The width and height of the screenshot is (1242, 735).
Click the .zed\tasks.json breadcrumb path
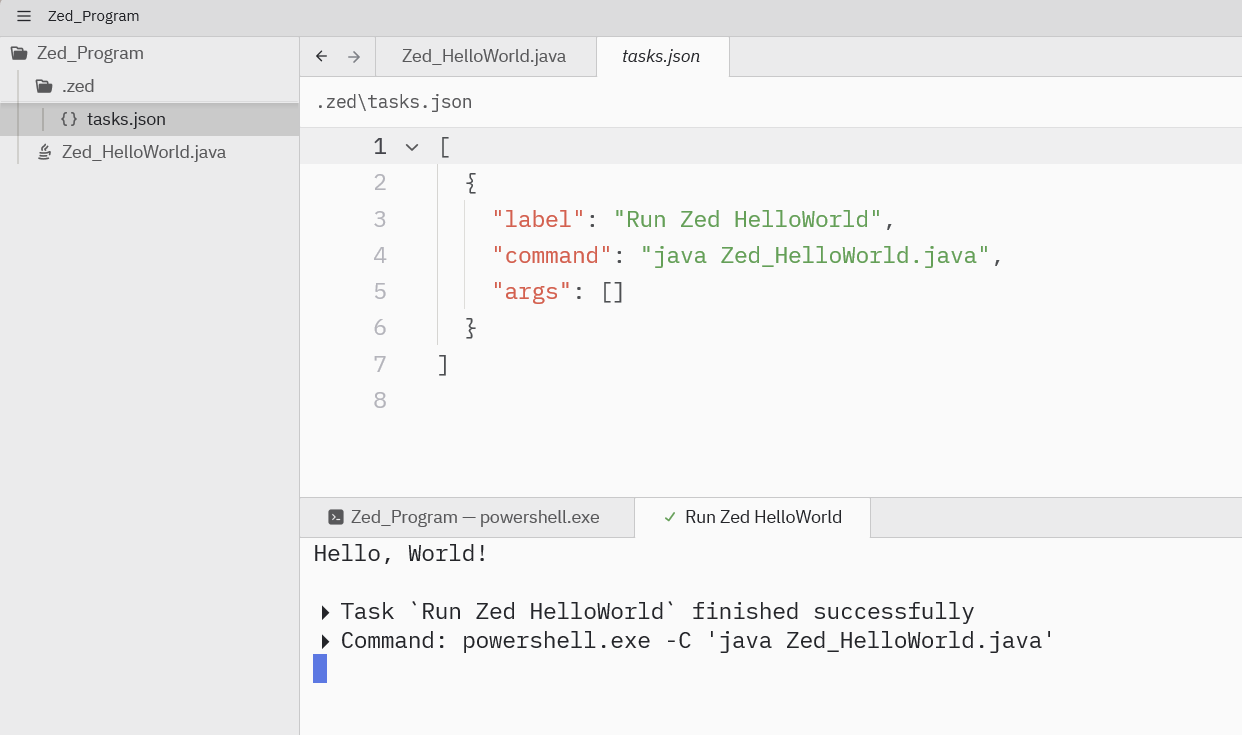(394, 102)
